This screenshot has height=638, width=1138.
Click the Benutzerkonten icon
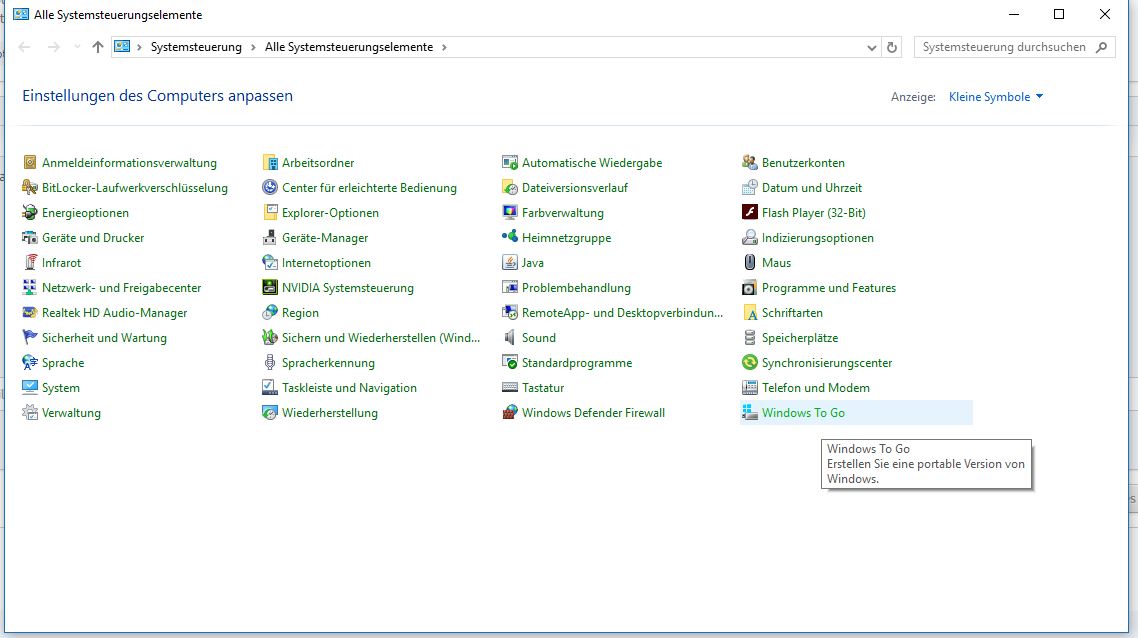click(750, 163)
